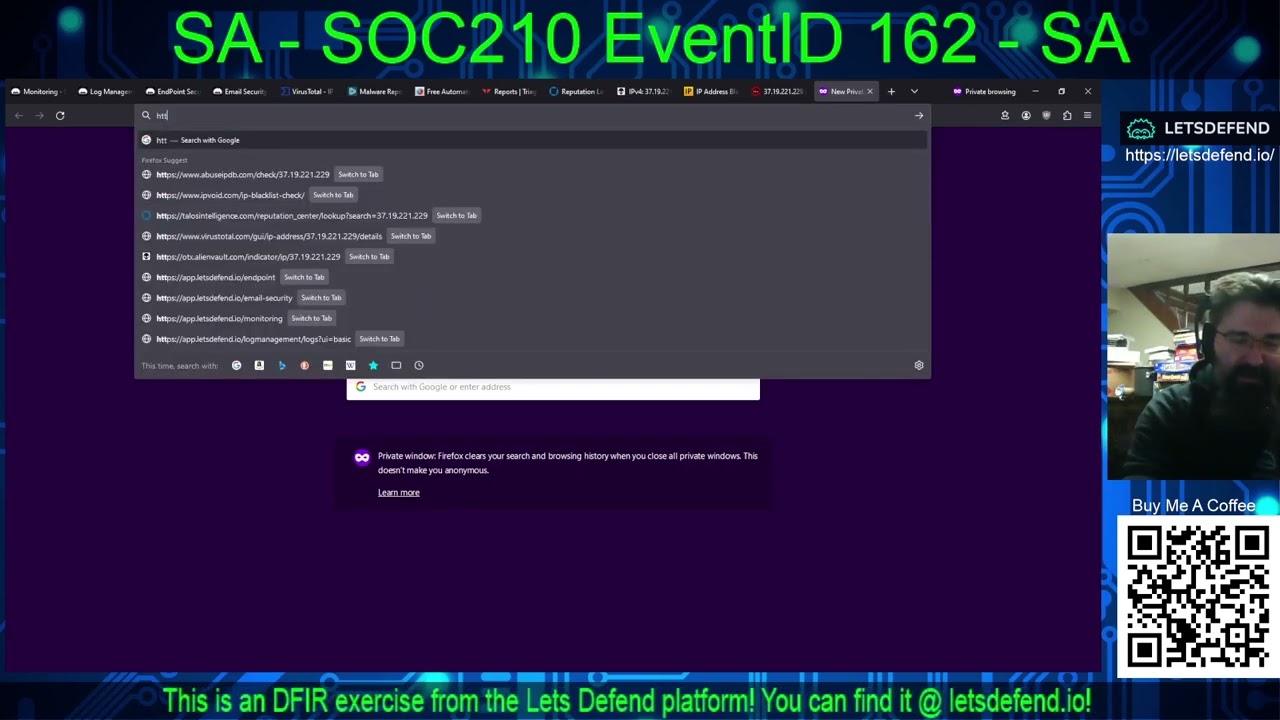Open a new tab with the plus icon
Image resolution: width=1280 pixels, height=720 pixels.
[x=891, y=91]
